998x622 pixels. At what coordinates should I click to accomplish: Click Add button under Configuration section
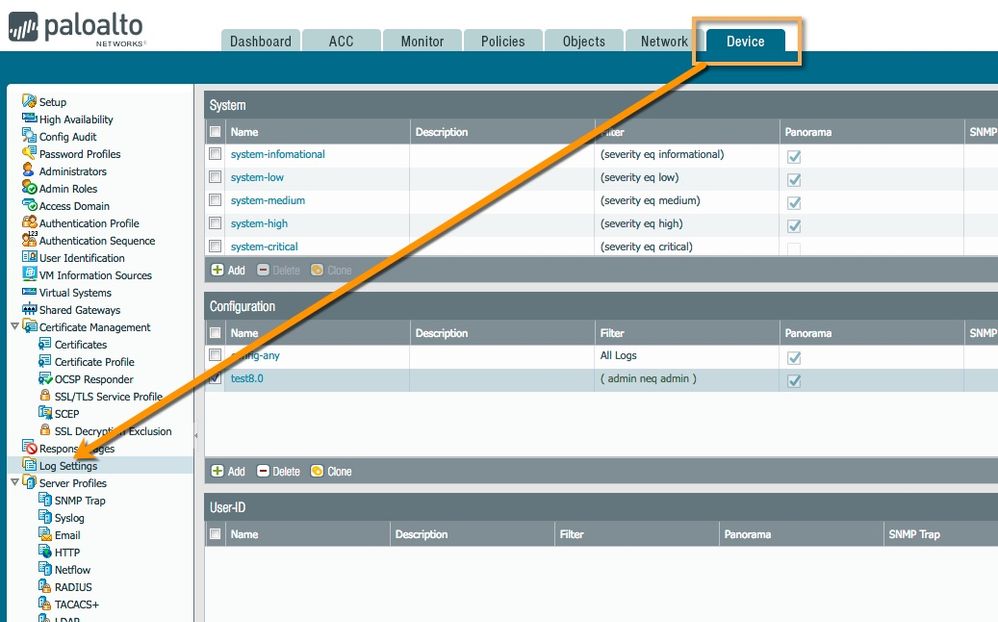click(228, 471)
